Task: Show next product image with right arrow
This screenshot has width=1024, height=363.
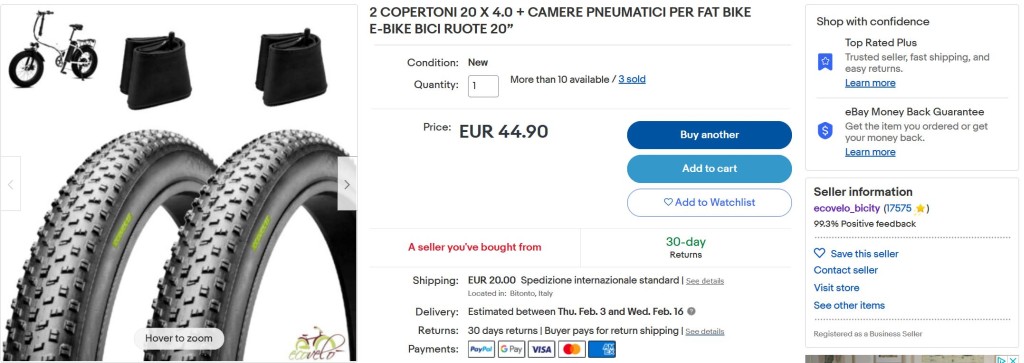Action: pyautogui.click(x=347, y=184)
